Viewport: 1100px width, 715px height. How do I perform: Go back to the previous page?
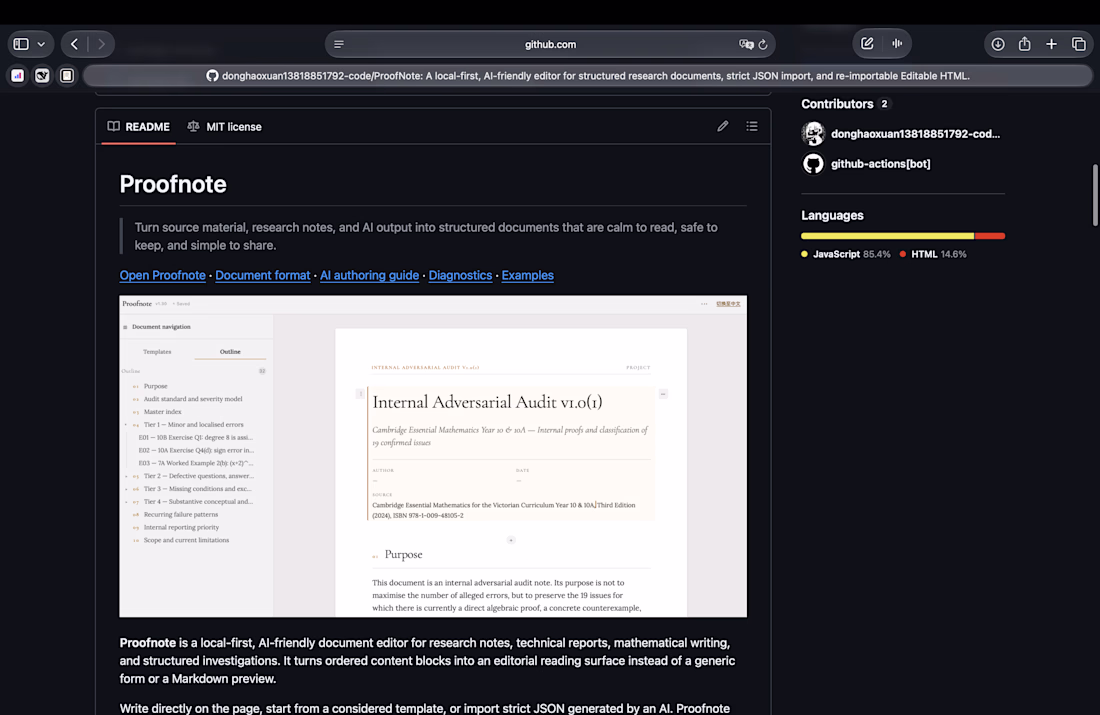click(x=74, y=44)
